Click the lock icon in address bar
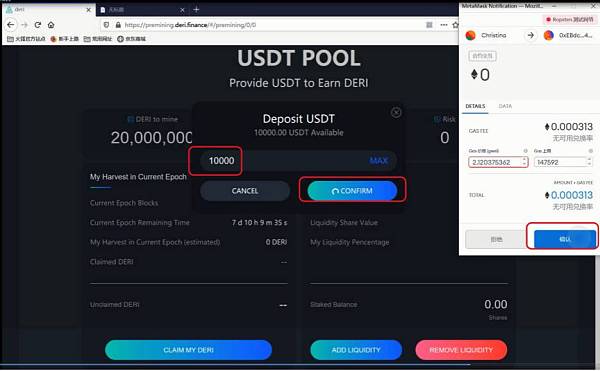Image resolution: width=600 pixels, height=371 pixels. click(118, 25)
